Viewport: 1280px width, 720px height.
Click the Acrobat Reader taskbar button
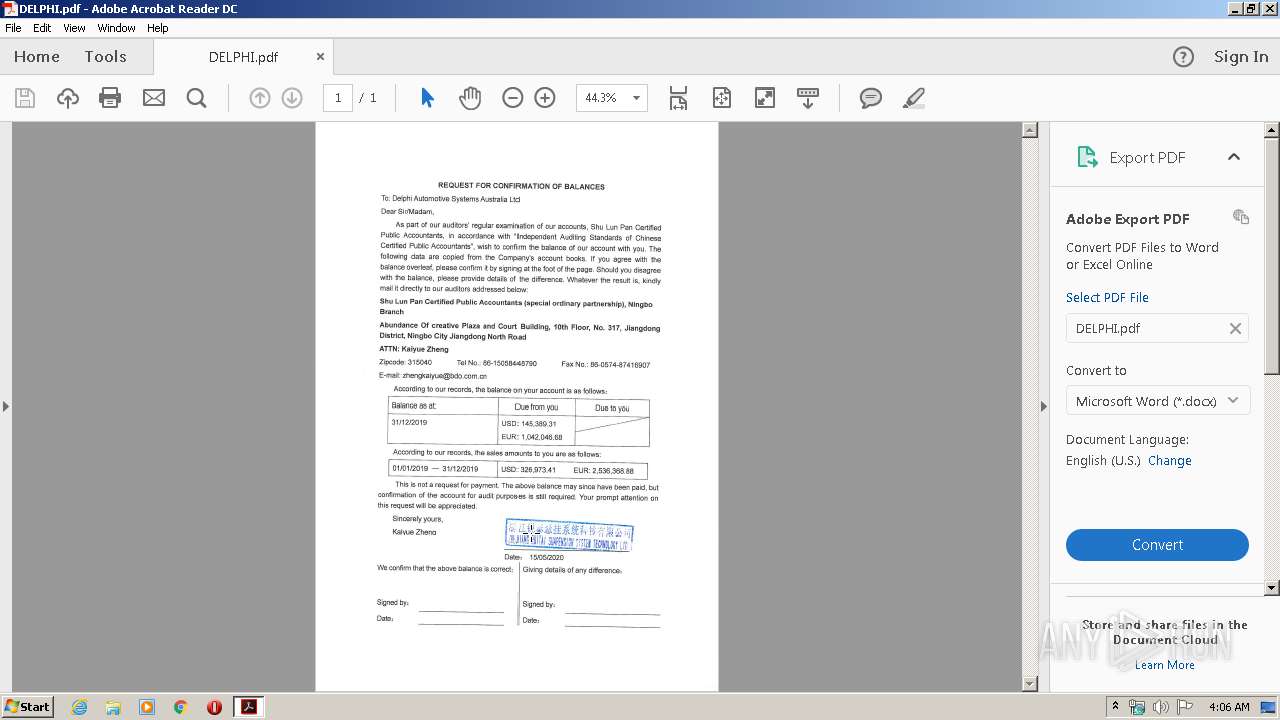tap(248, 707)
